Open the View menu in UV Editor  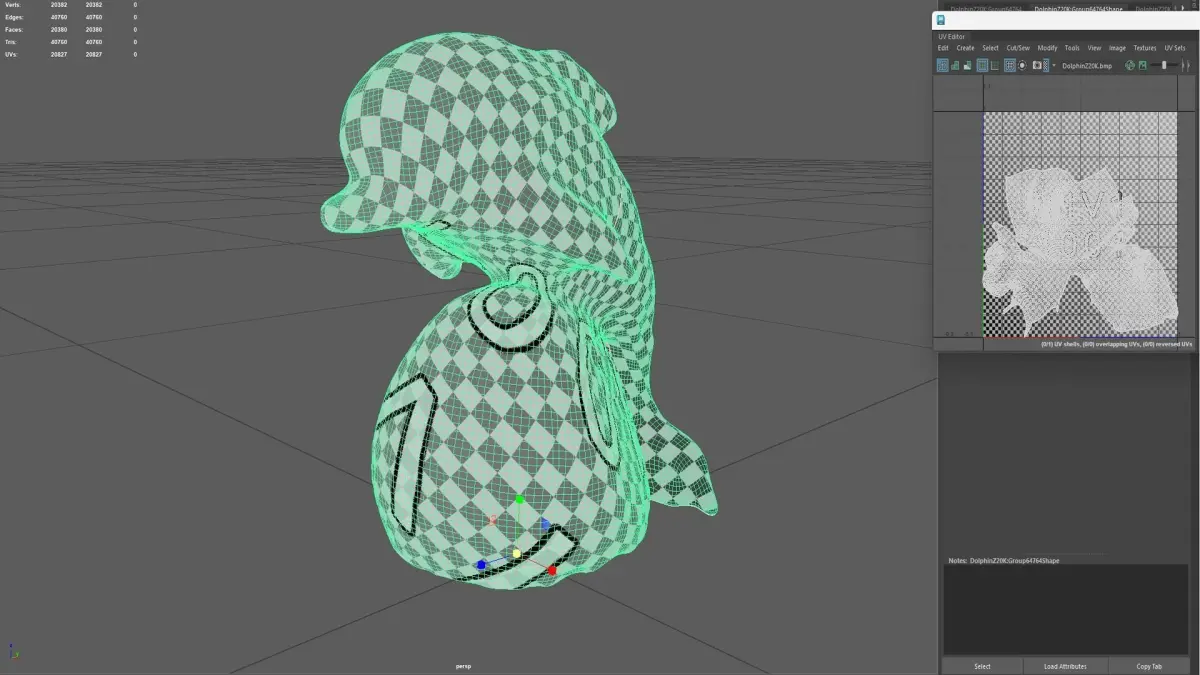click(1094, 48)
